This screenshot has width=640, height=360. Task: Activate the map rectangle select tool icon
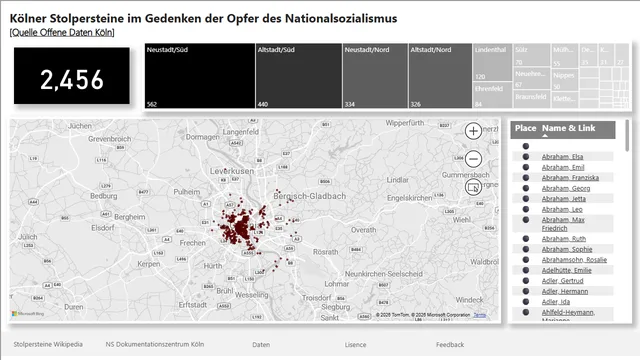pos(473,187)
